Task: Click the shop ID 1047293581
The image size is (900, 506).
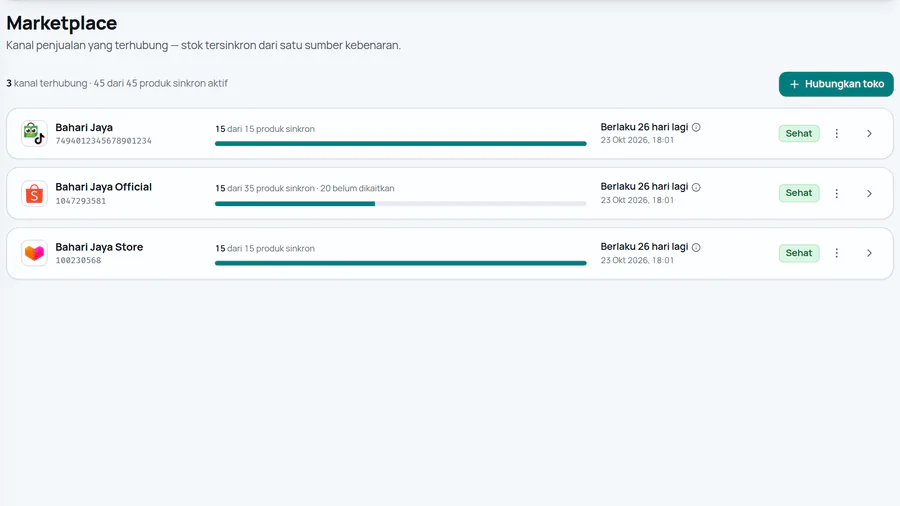Action: pyautogui.click(x=81, y=201)
